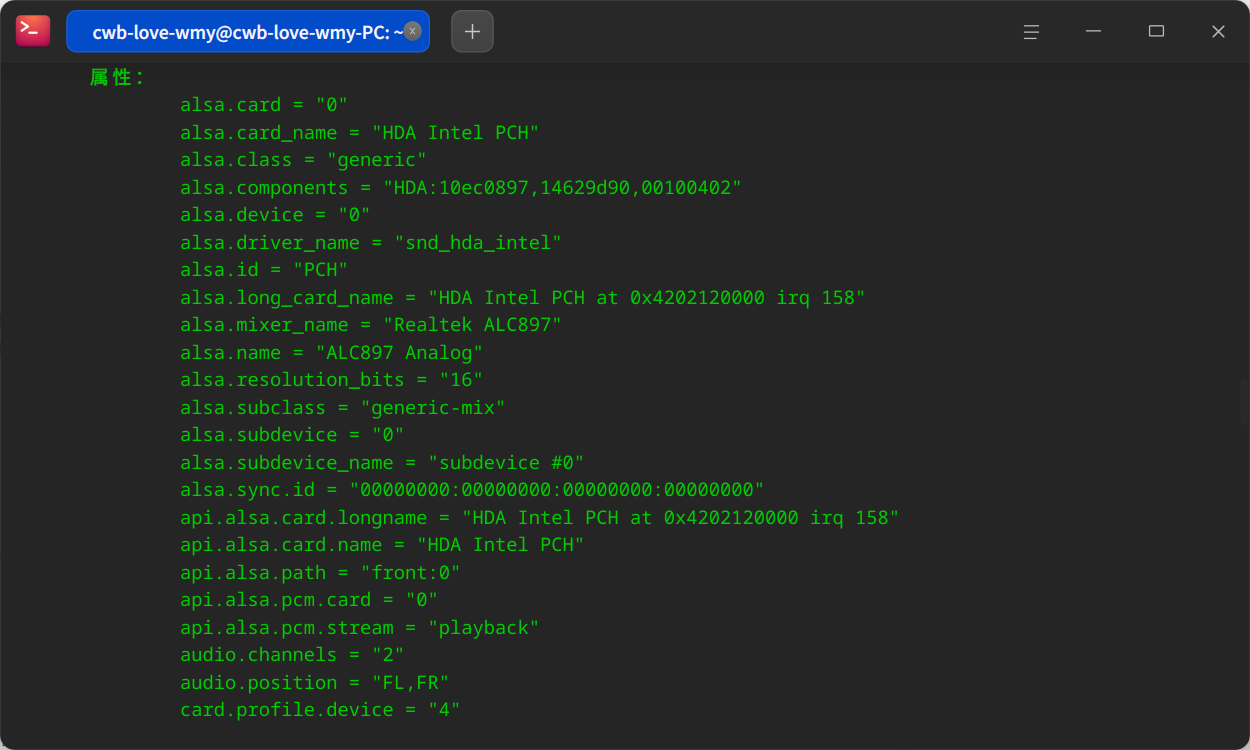Click alsa.subclass = "generic-mix" line

coord(343,407)
